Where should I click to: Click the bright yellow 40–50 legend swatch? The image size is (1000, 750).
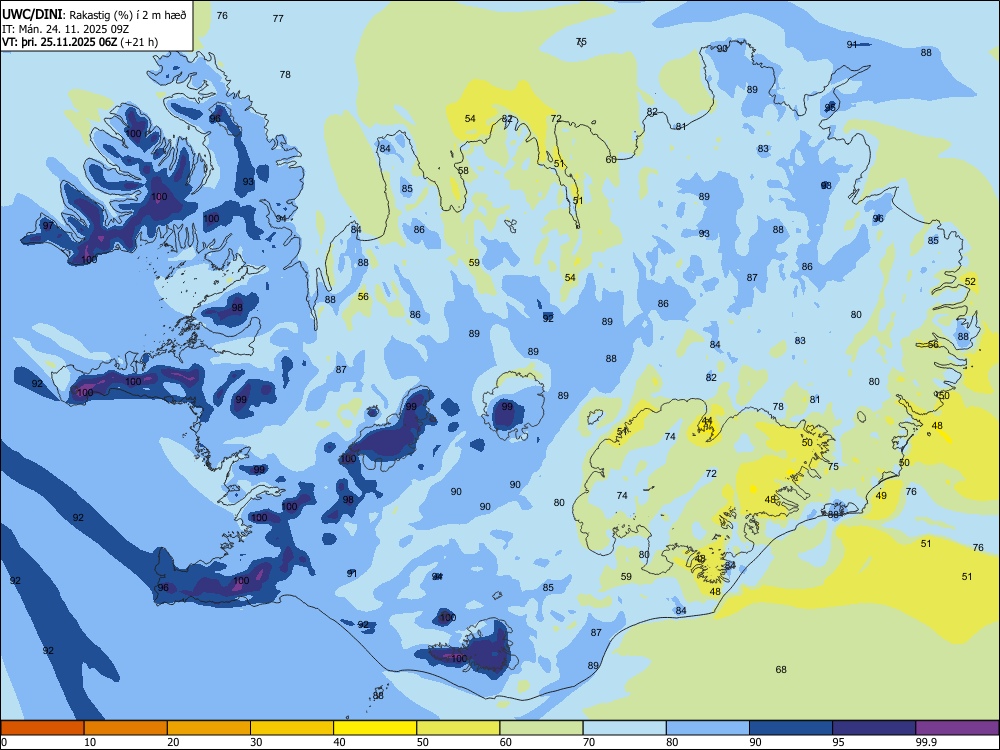(x=375, y=728)
